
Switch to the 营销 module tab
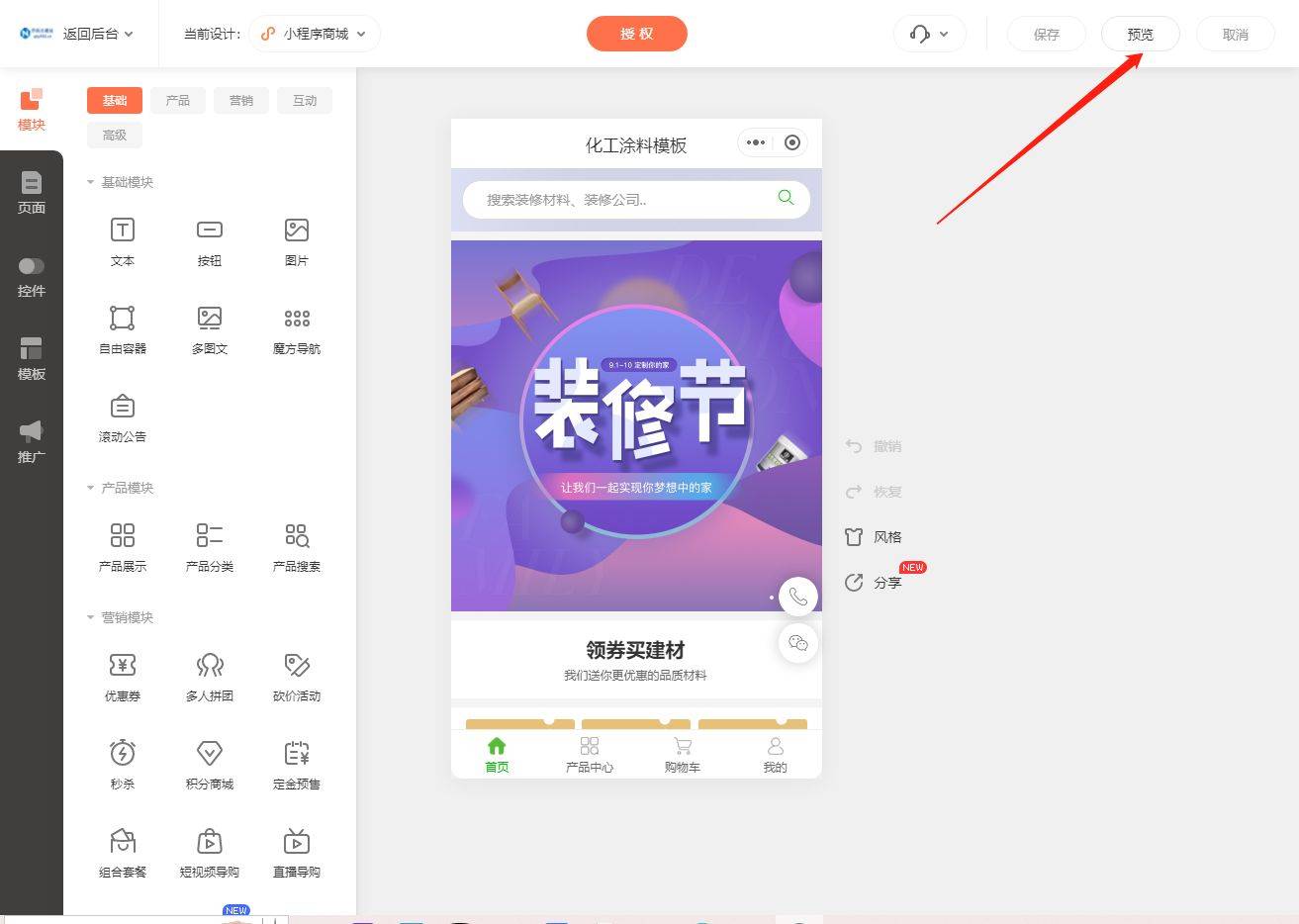pyautogui.click(x=241, y=100)
